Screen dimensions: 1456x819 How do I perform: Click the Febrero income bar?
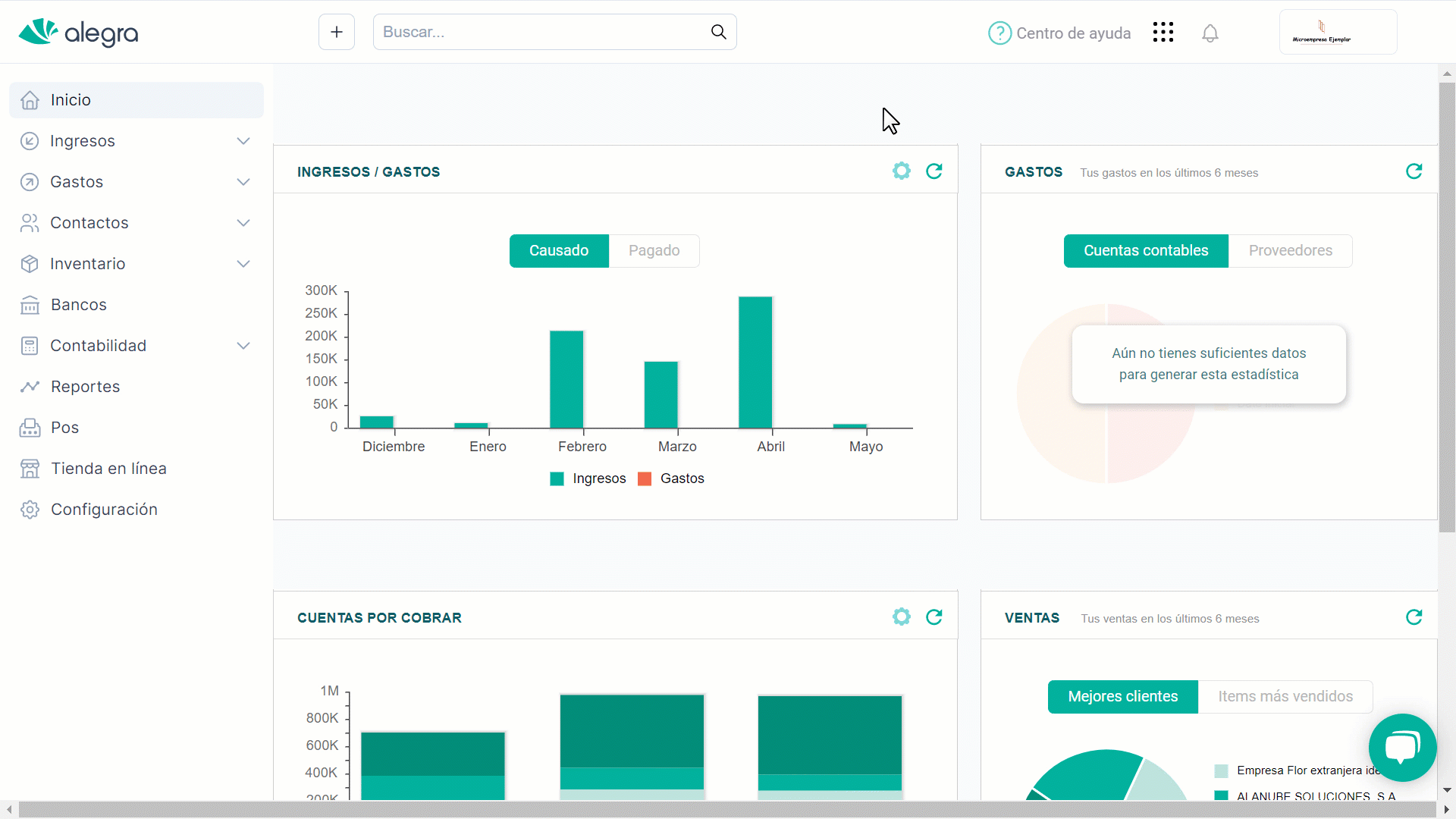click(x=566, y=379)
